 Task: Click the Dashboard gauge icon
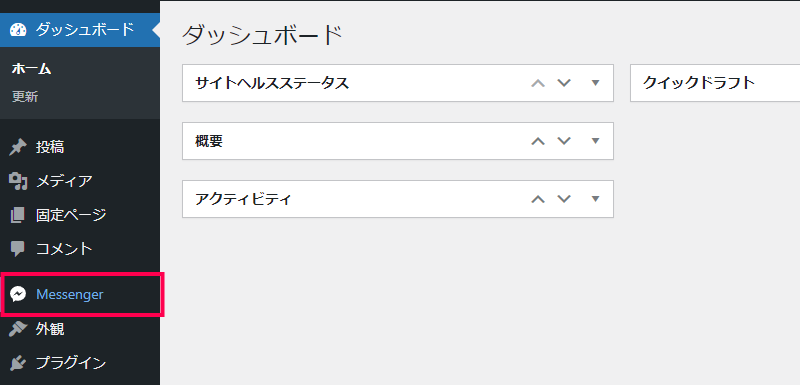pyautogui.click(x=18, y=30)
